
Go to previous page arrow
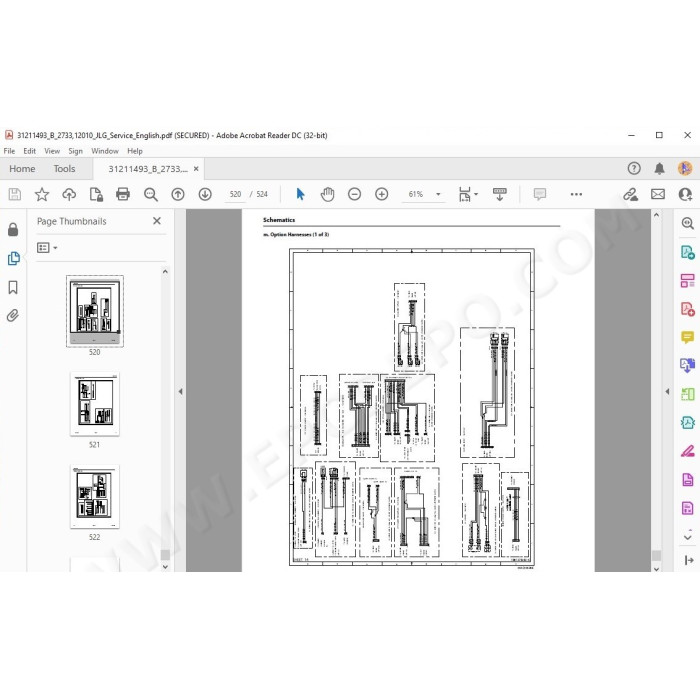click(178, 194)
